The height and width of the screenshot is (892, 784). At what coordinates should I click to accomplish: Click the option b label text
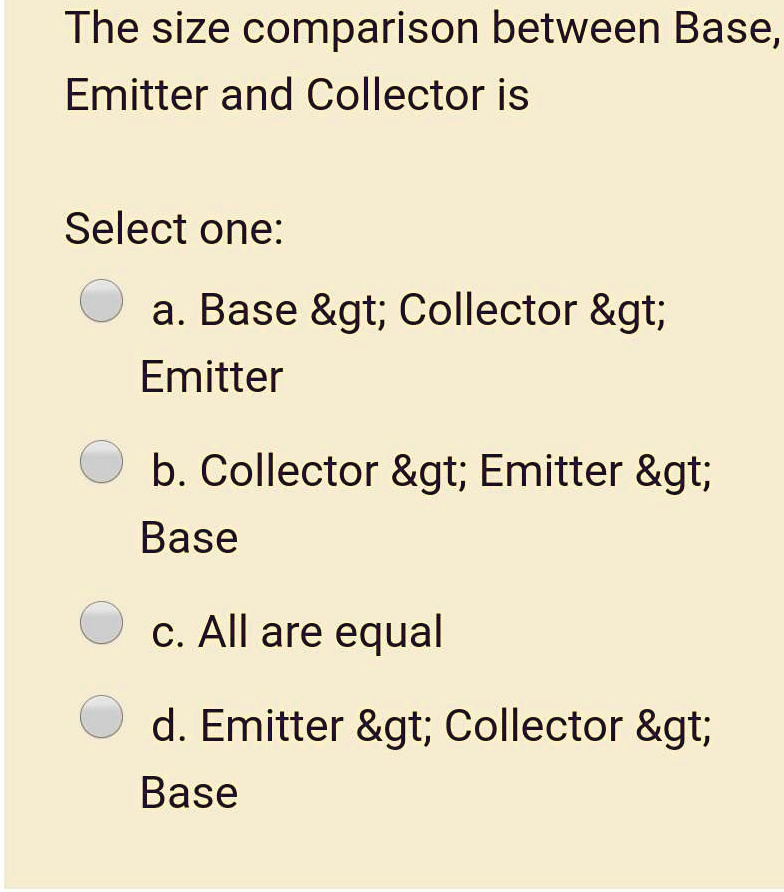430,470
